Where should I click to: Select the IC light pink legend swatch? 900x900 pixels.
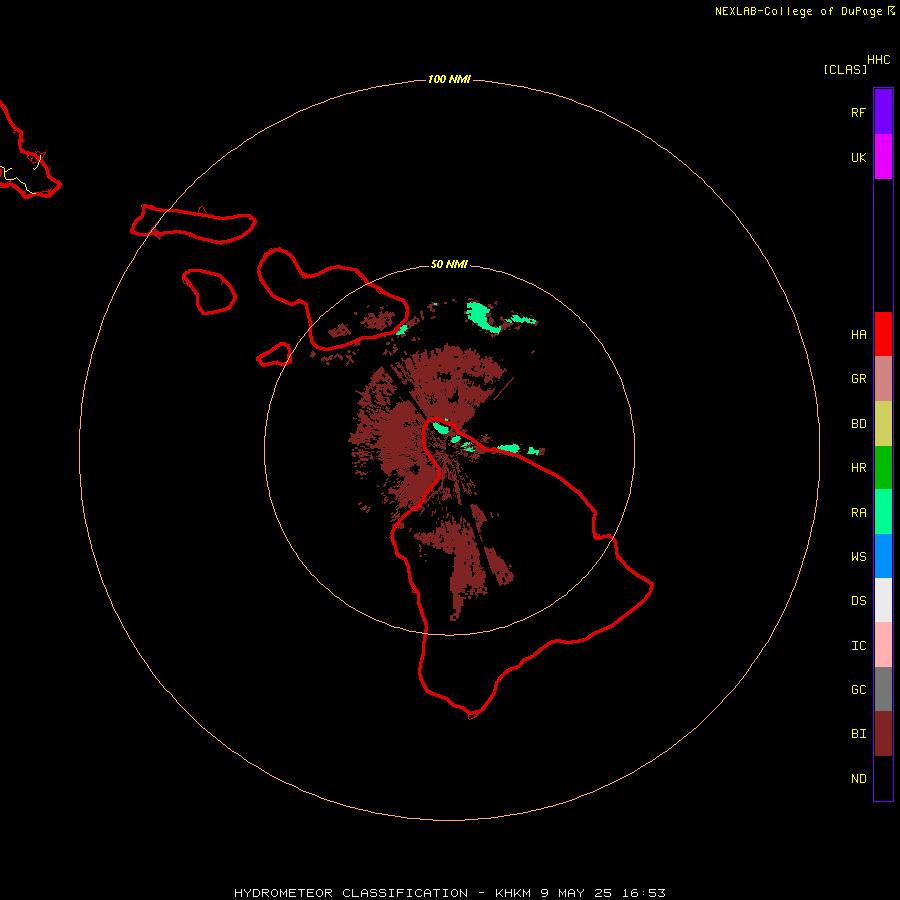[x=883, y=645]
